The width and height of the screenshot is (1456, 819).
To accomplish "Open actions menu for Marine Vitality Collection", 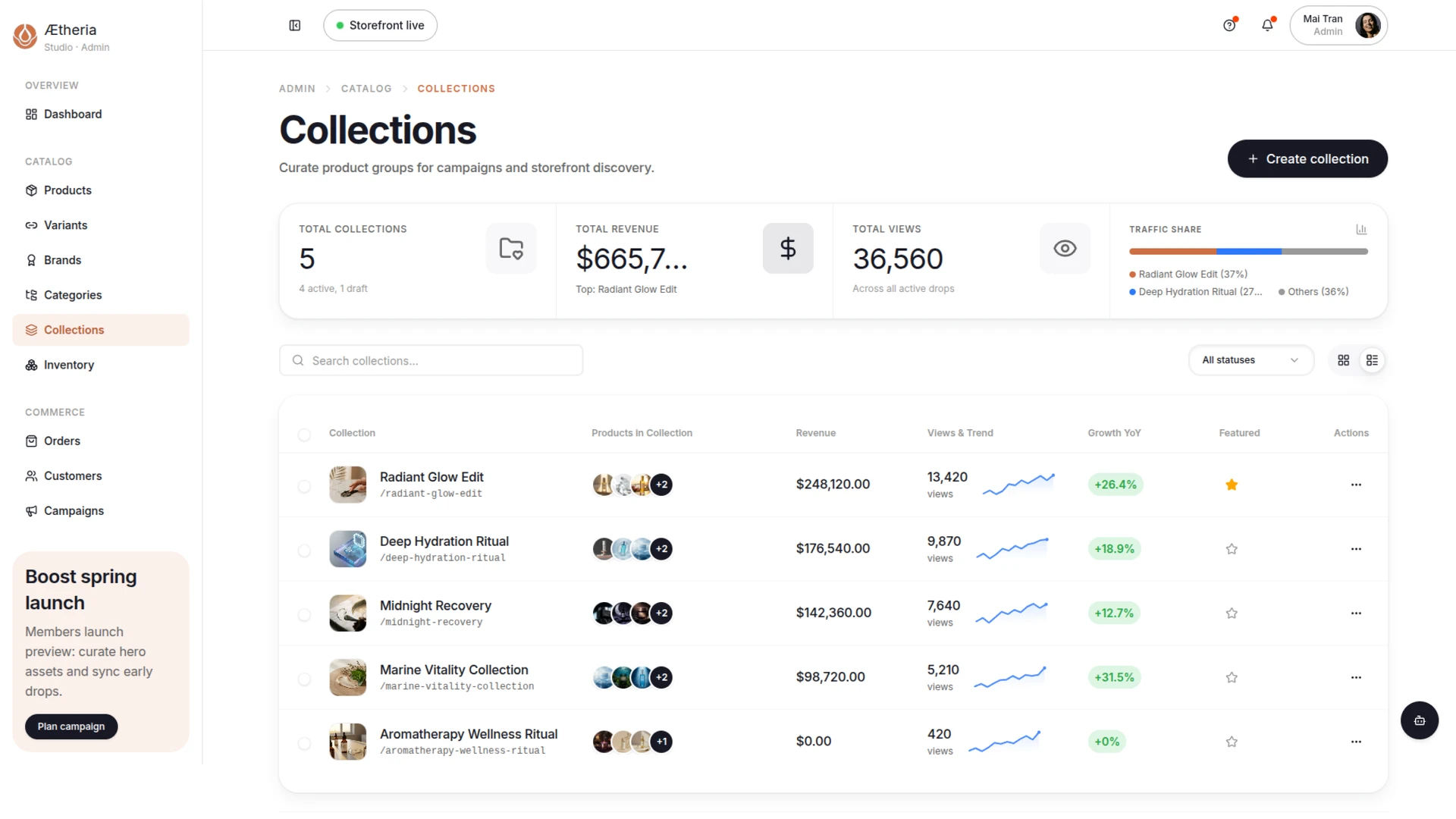I will (1356, 677).
